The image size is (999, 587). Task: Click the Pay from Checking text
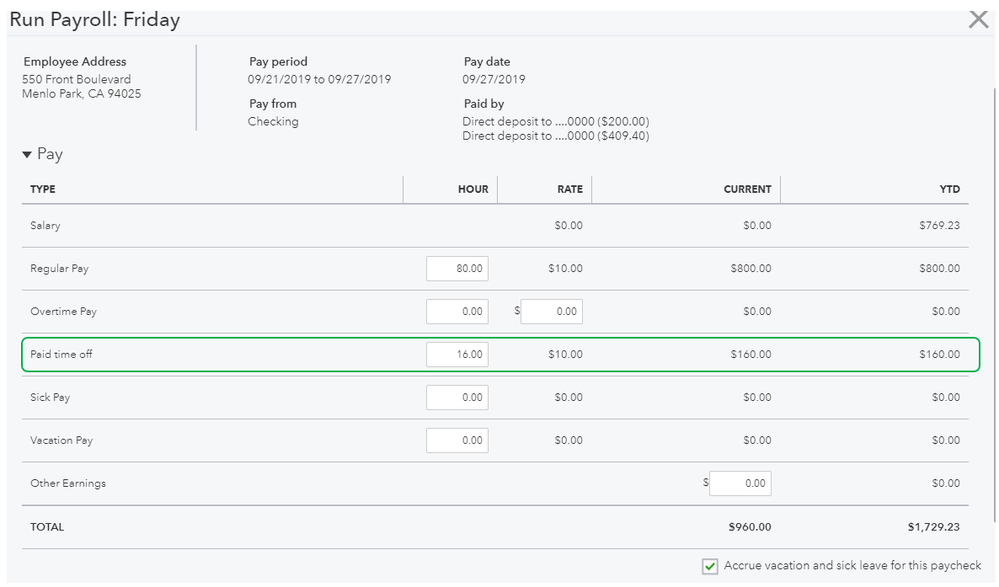pyautogui.click(x=273, y=121)
